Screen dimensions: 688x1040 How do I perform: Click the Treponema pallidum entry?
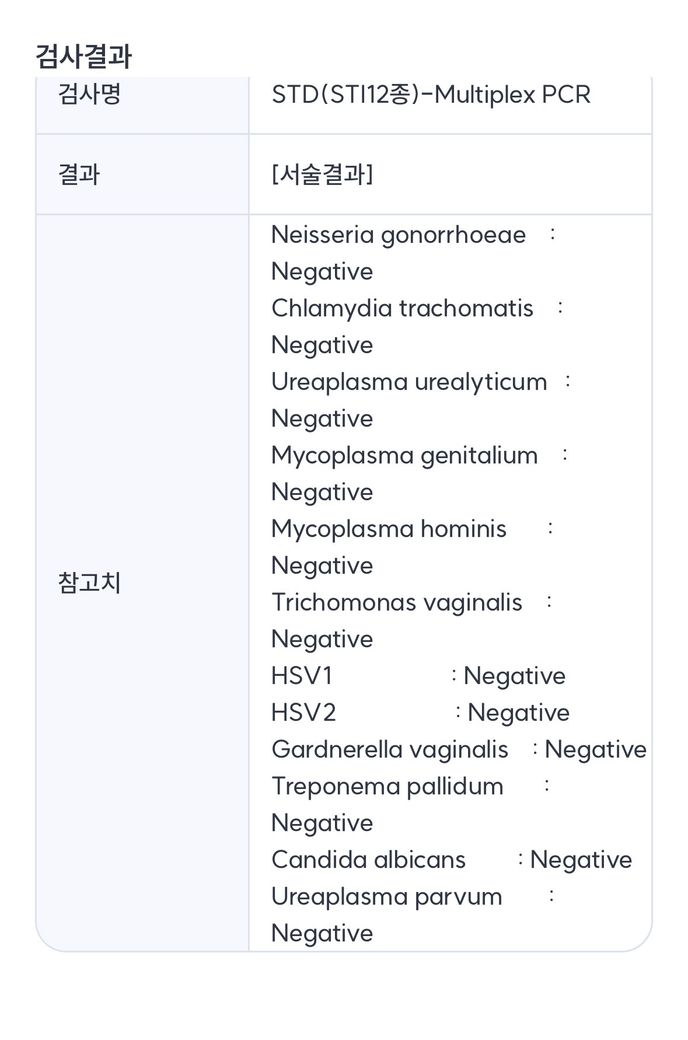pos(387,786)
